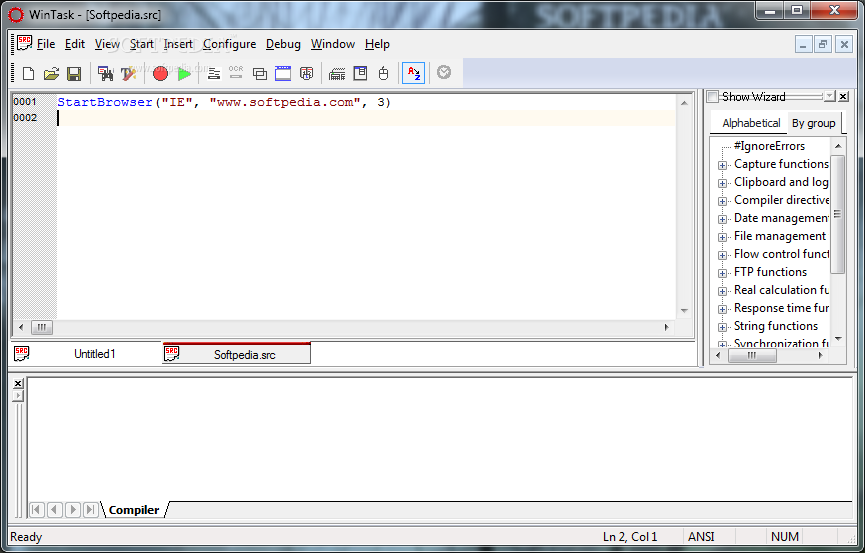Select the Compiler output tab
This screenshot has height=553, width=865.
pyautogui.click(x=134, y=510)
